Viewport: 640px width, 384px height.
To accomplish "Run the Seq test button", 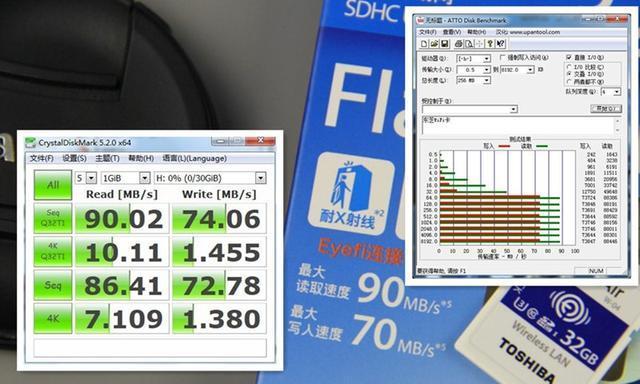I will coord(53,285).
